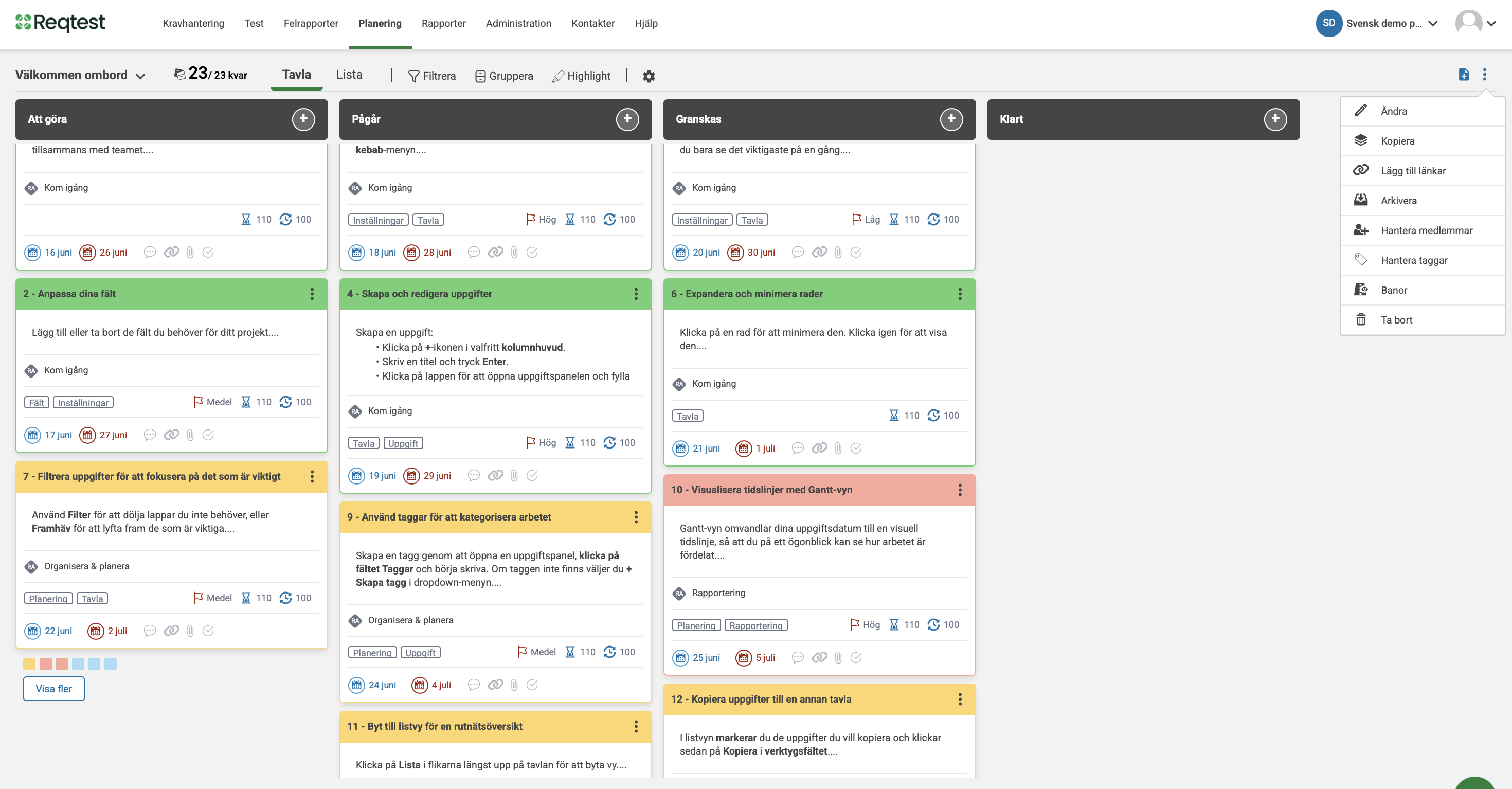The image size is (1512, 789).
Task: Choose Ta bort from the board menu
Action: point(1423,320)
